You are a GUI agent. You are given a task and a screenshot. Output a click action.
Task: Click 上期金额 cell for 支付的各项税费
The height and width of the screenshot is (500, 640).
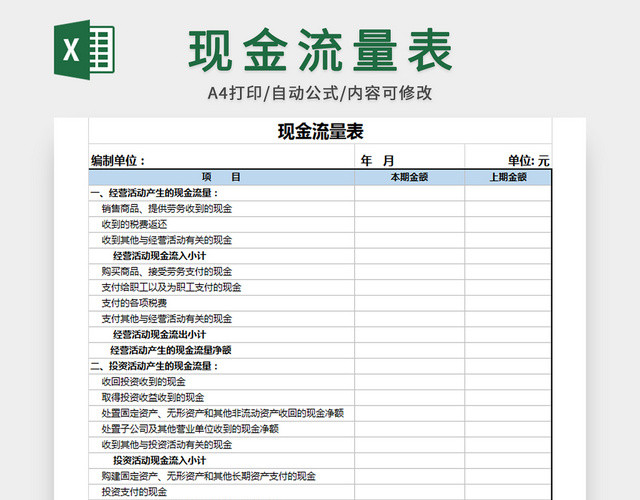pyautogui.click(x=508, y=303)
